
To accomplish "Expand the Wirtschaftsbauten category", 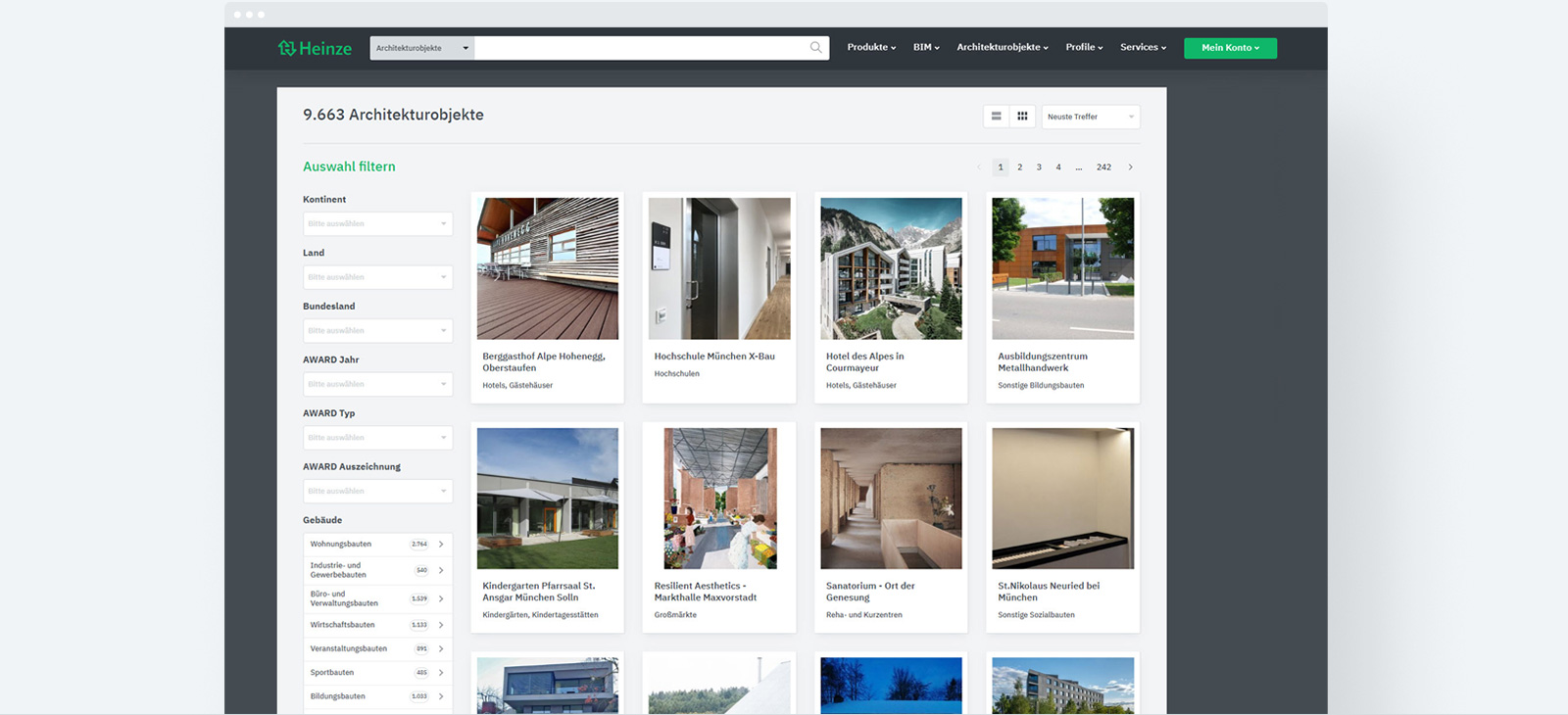I will click(x=377, y=625).
